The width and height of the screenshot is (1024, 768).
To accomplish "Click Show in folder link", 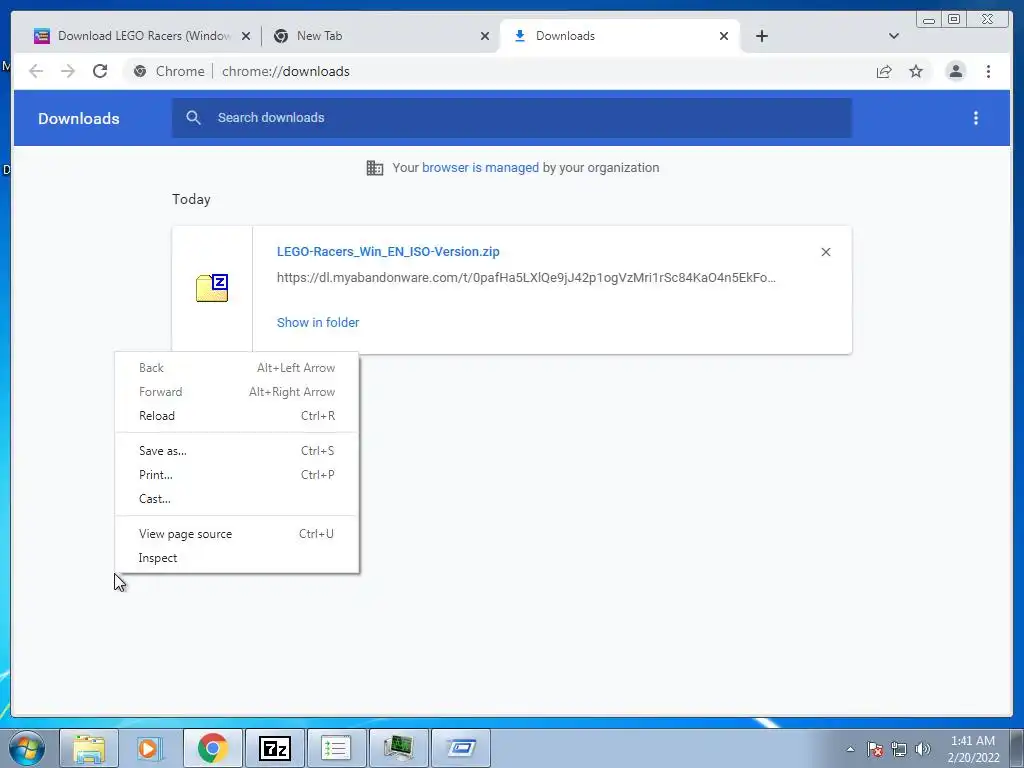I will (318, 322).
